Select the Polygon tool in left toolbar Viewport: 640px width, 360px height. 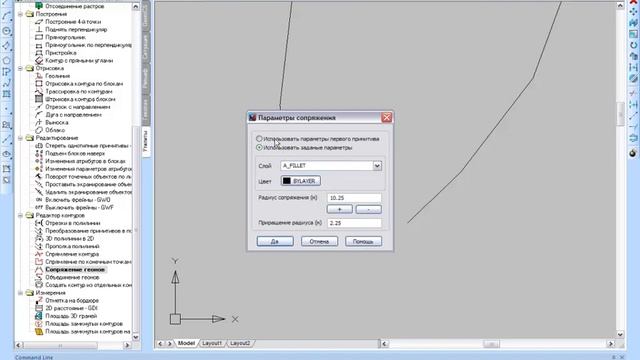(x=6, y=60)
